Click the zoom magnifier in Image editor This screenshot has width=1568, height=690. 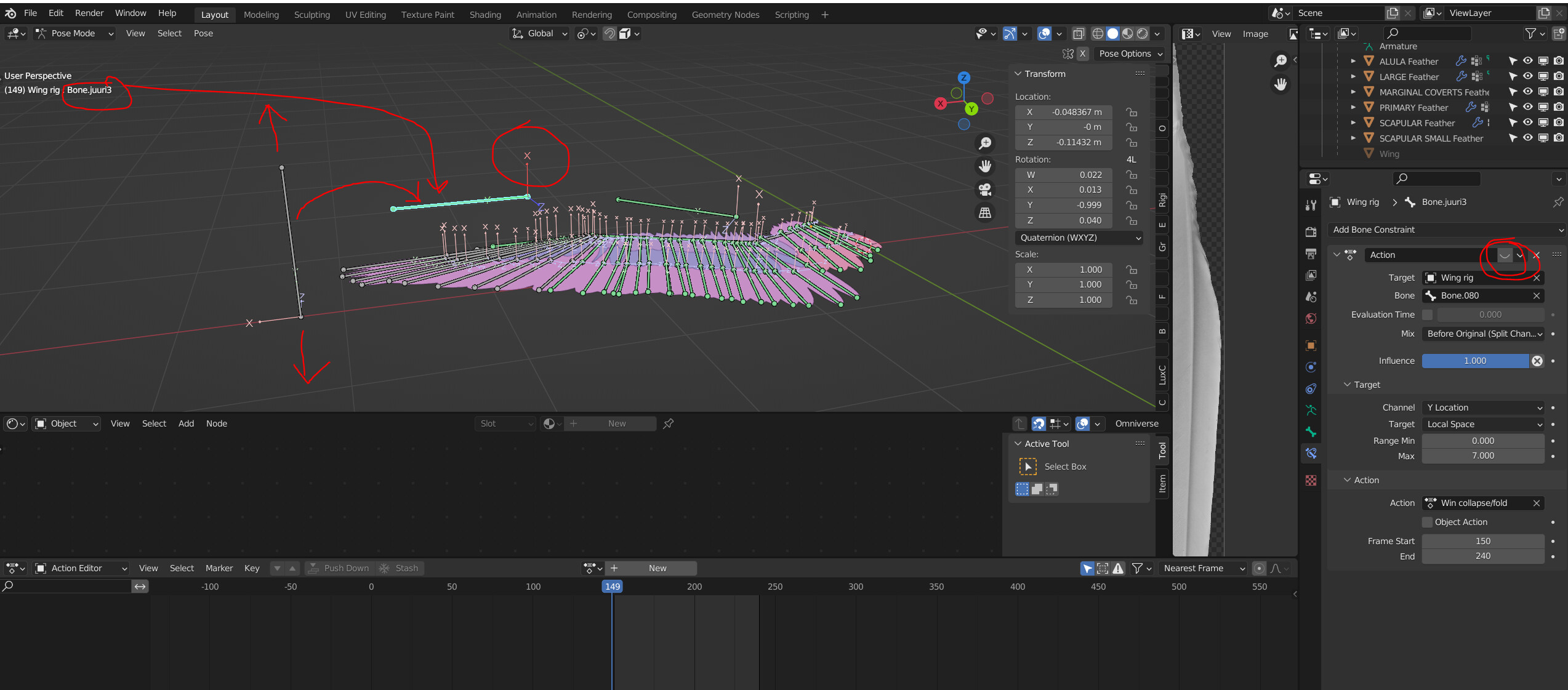(x=1281, y=60)
